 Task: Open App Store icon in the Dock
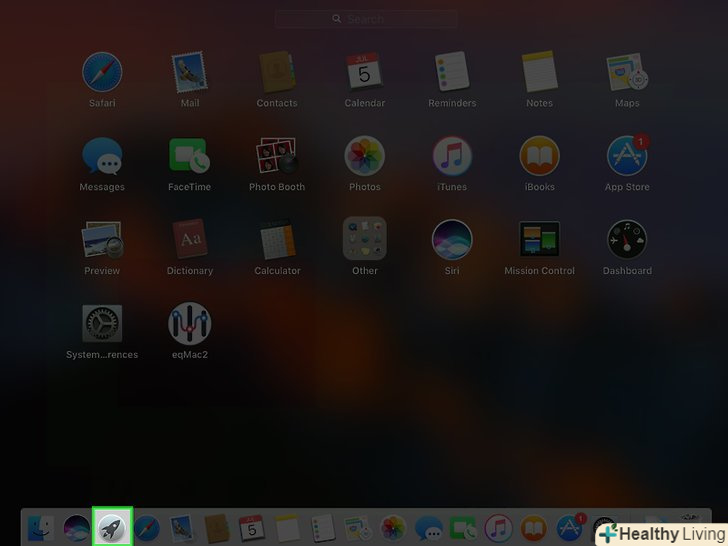point(569,527)
